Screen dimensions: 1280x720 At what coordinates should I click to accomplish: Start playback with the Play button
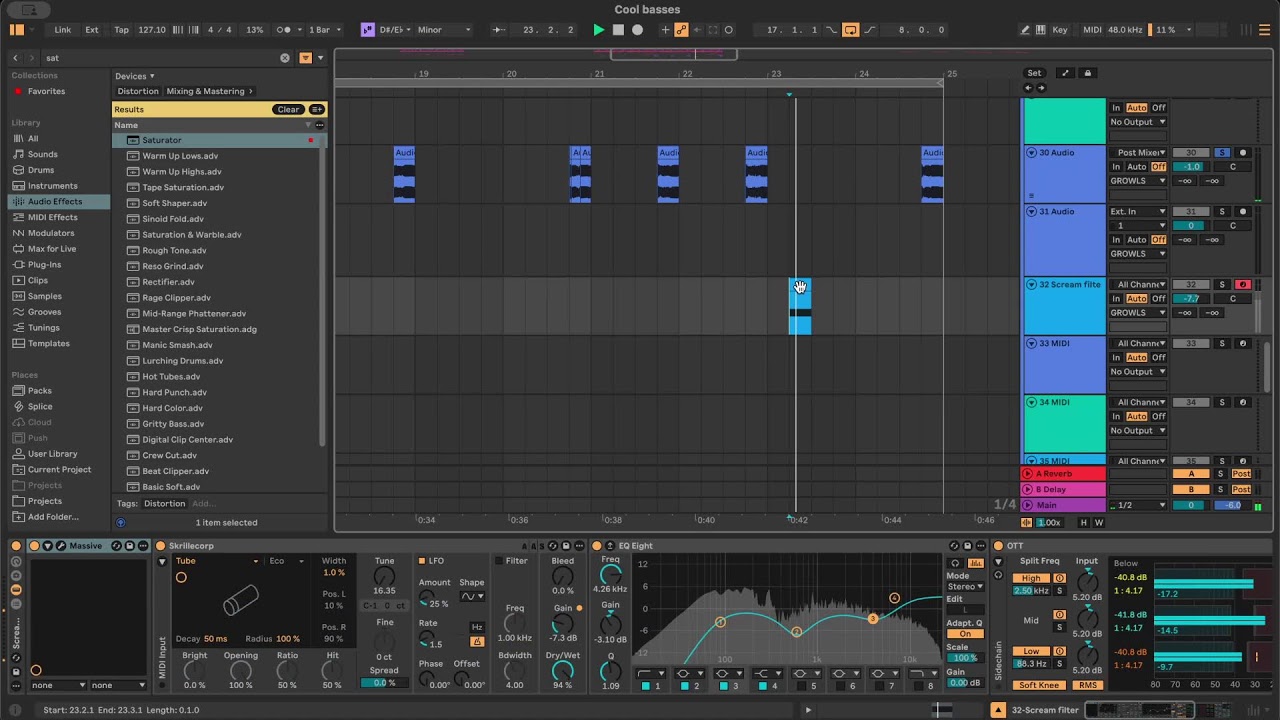[x=598, y=30]
